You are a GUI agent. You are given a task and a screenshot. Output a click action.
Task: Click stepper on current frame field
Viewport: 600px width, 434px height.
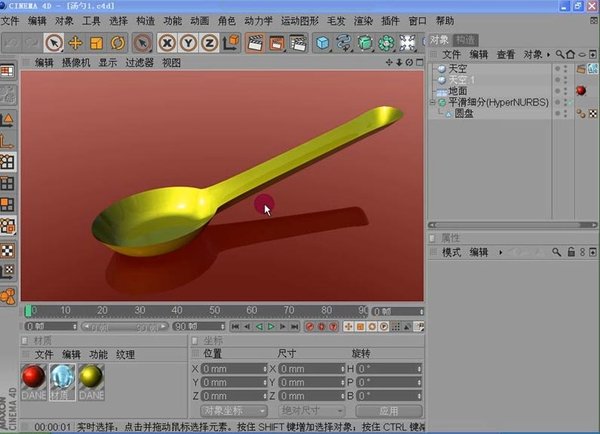pyautogui.click(x=421, y=312)
